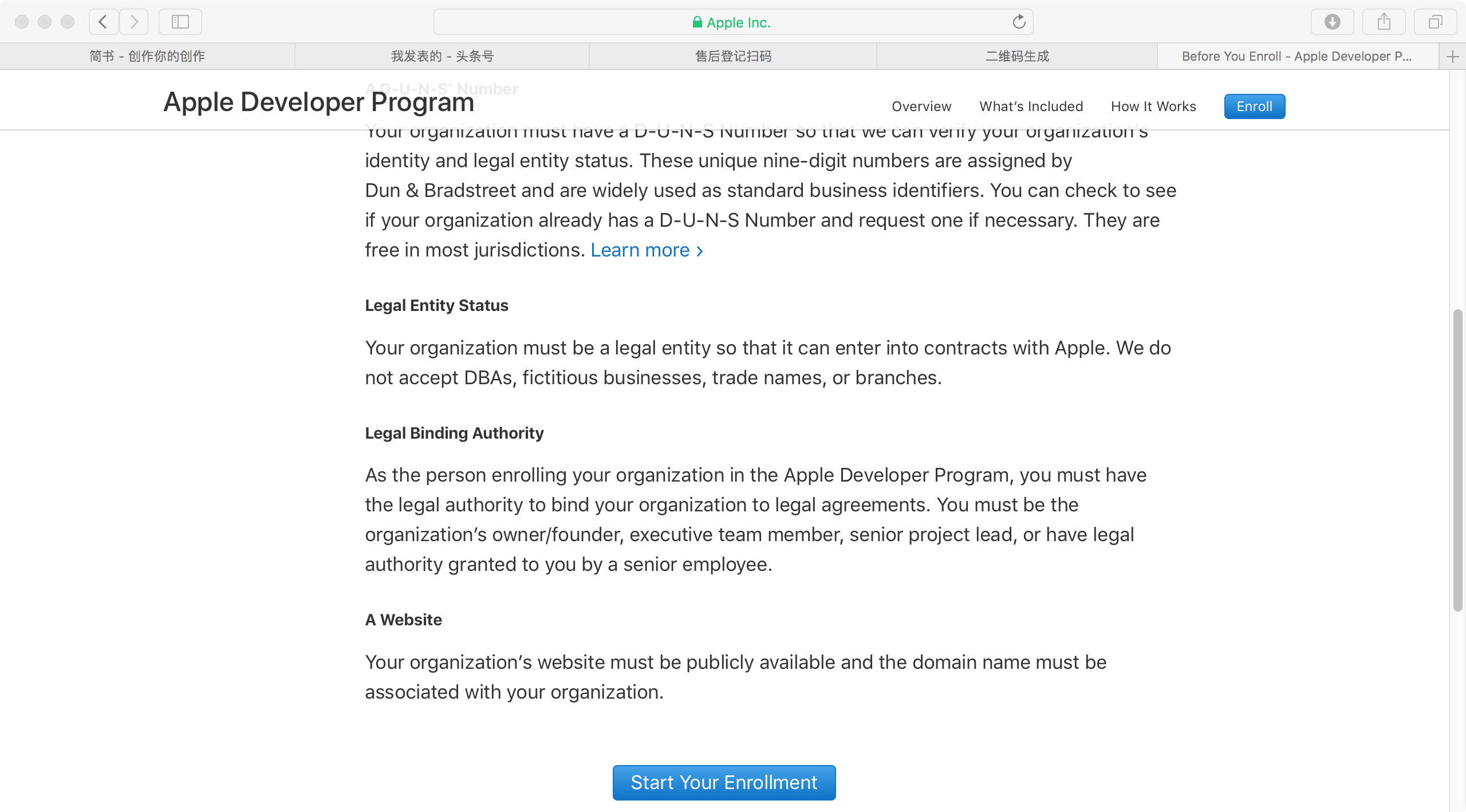The height and width of the screenshot is (812, 1466).
Task: Switch to the 我发表的 - 头条号 tab
Action: click(442, 56)
